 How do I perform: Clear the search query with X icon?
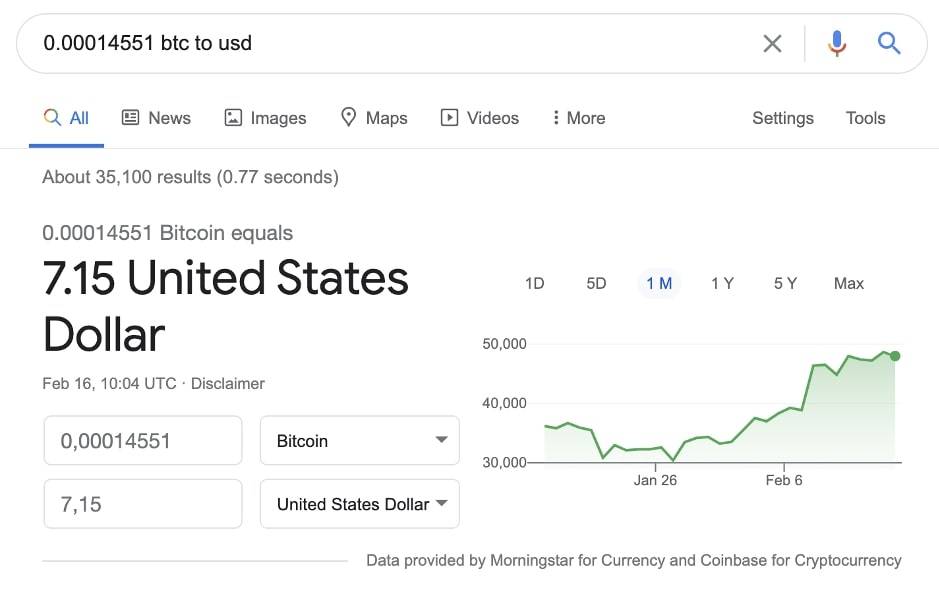772,43
